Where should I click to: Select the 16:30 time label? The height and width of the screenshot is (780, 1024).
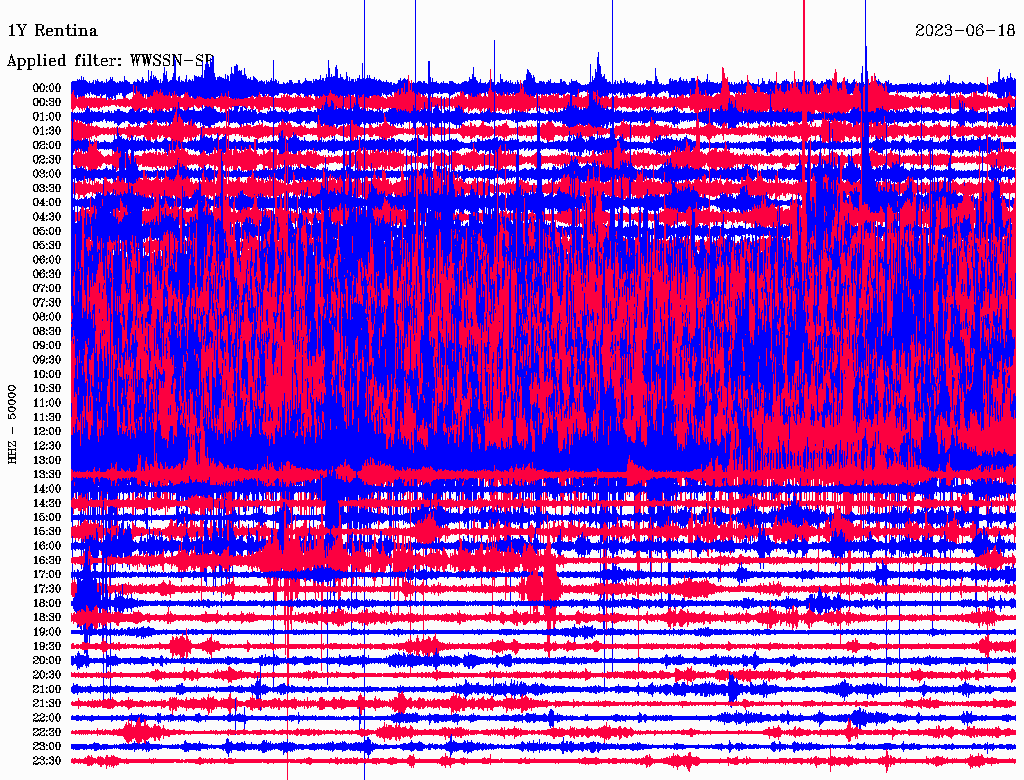click(47, 561)
